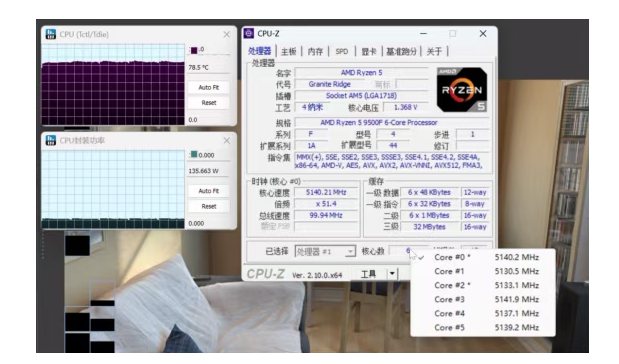Switch to the 主板 tab

click(289, 51)
